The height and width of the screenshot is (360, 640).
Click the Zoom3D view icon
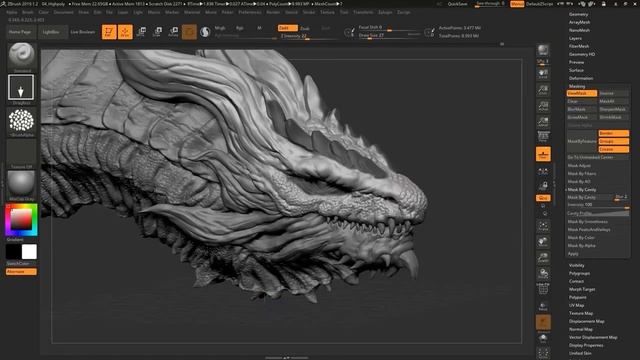point(543,258)
